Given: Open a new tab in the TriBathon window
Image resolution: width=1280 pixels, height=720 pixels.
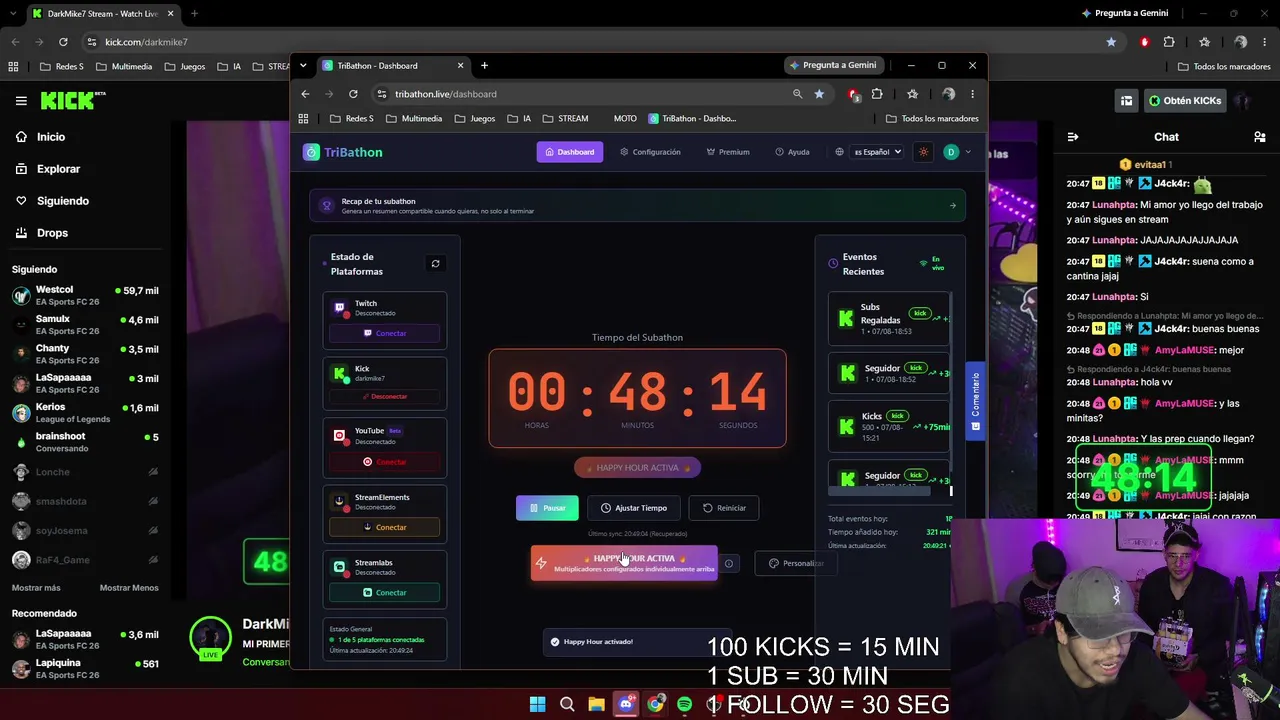Looking at the screenshot, I should 484,66.
